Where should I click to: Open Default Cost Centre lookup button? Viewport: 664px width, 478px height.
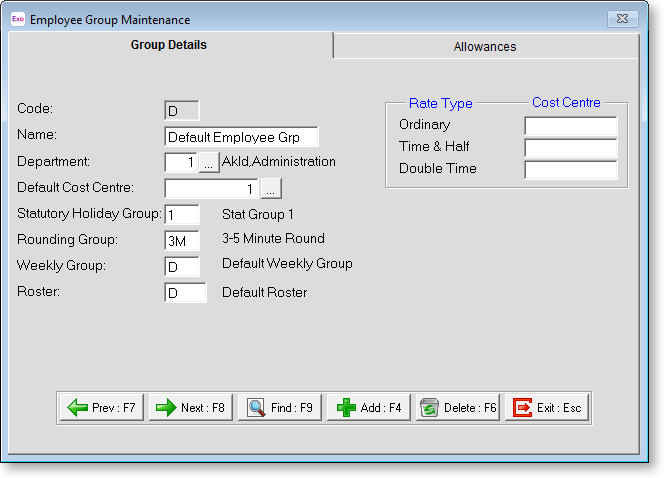point(272,188)
